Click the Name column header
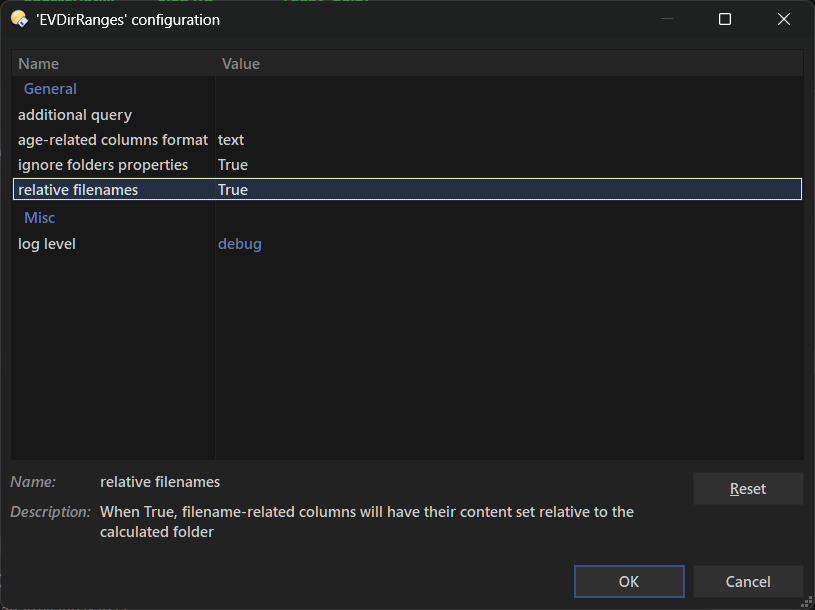This screenshot has width=815, height=610. point(39,64)
